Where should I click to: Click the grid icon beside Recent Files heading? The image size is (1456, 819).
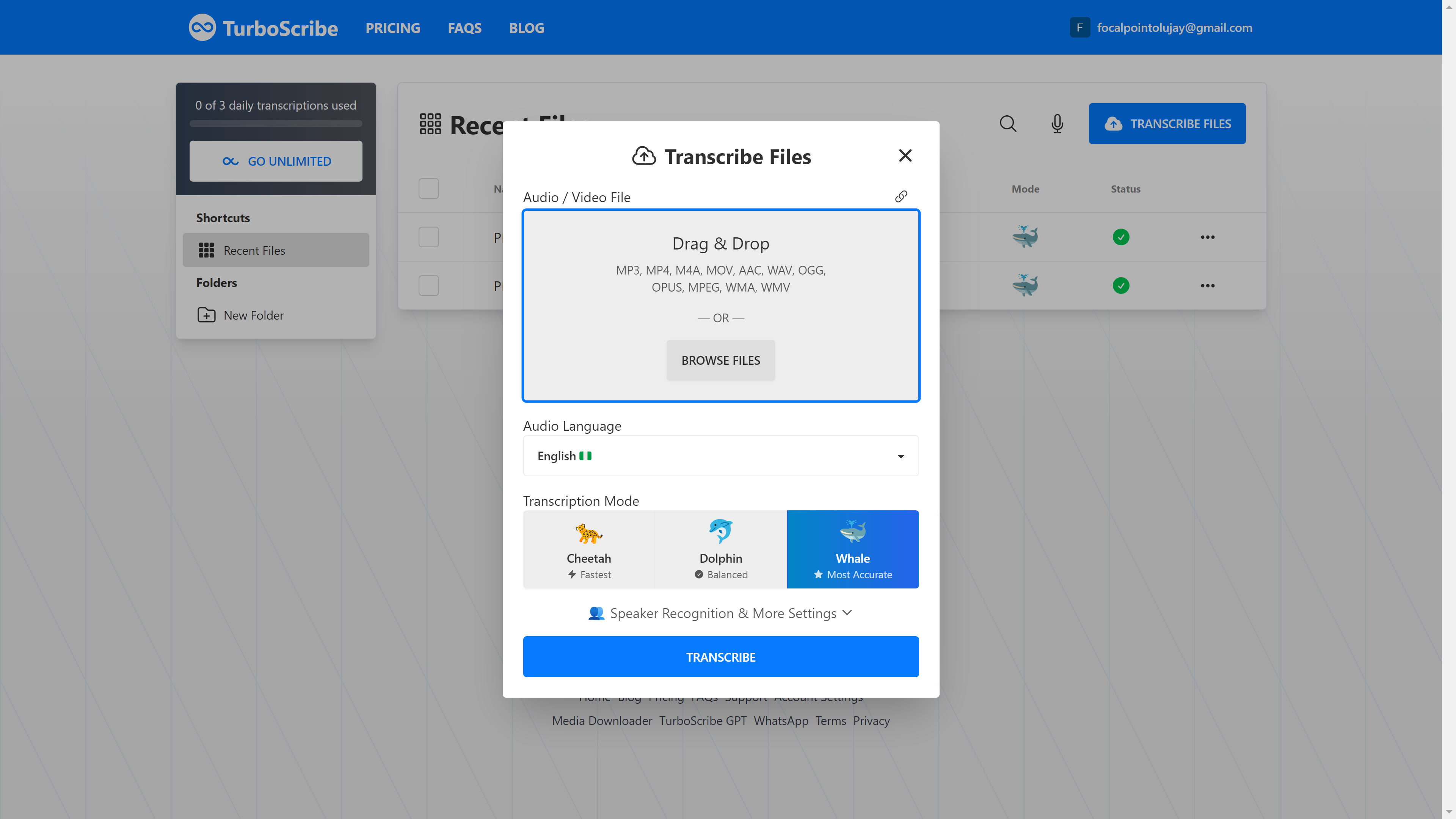tap(430, 124)
